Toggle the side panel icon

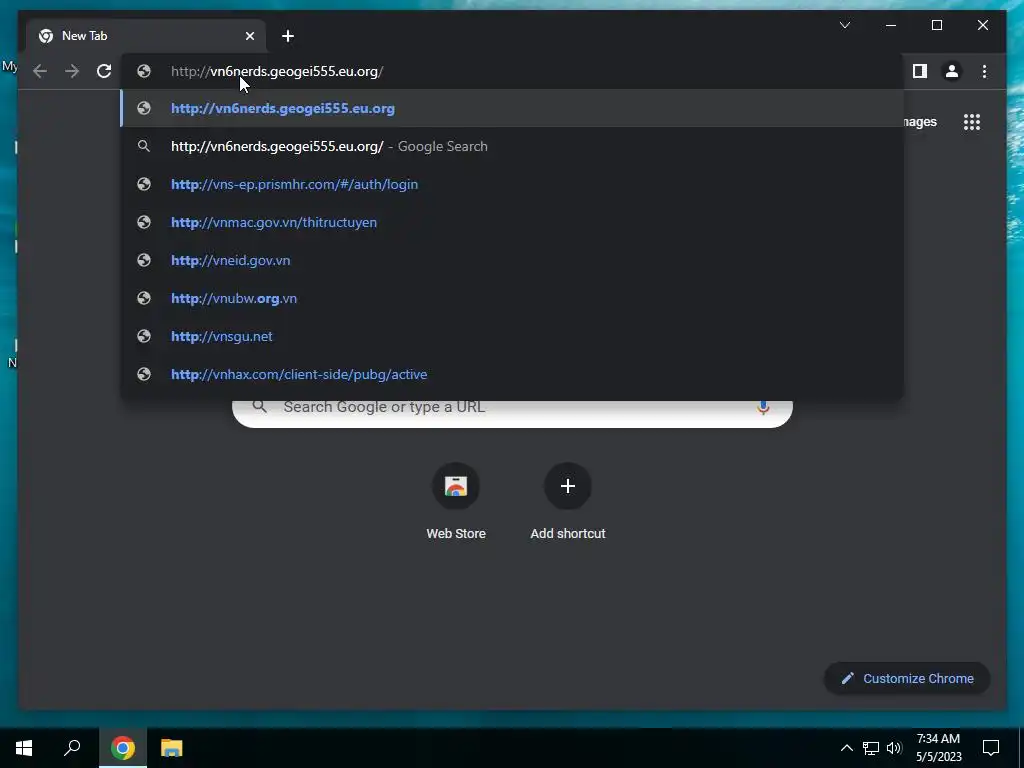pos(920,71)
